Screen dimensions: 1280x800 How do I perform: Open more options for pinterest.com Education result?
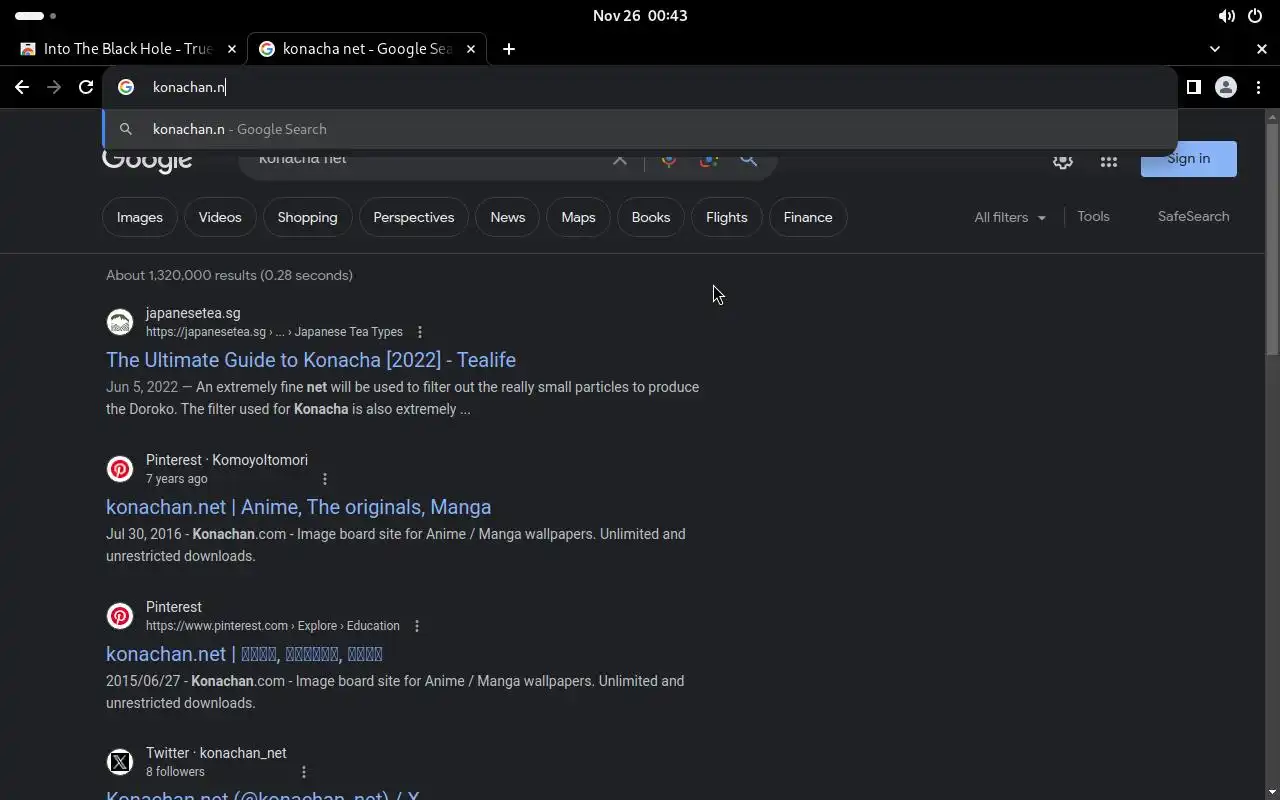[417, 626]
